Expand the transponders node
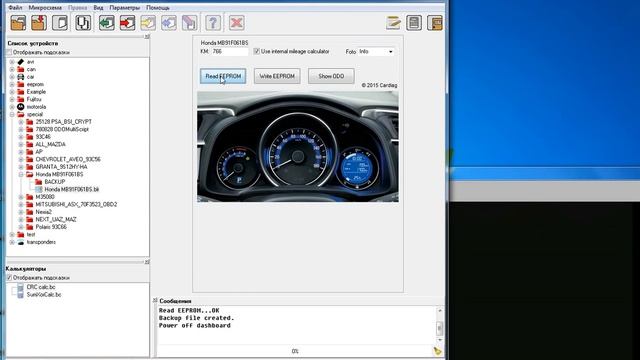Screen dimensions: 640x360 (x=12, y=242)
